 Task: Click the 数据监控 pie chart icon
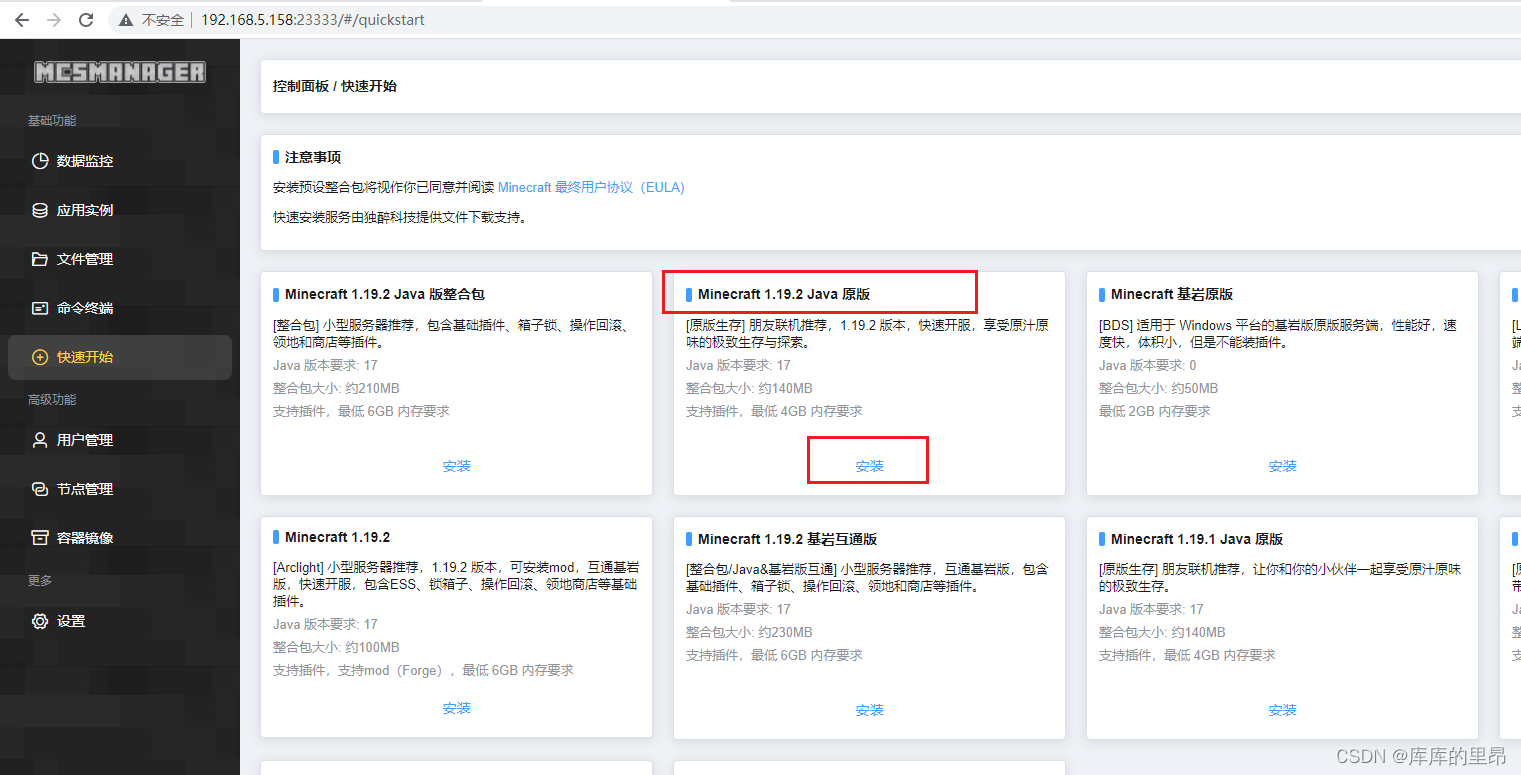tap(40, 161)
